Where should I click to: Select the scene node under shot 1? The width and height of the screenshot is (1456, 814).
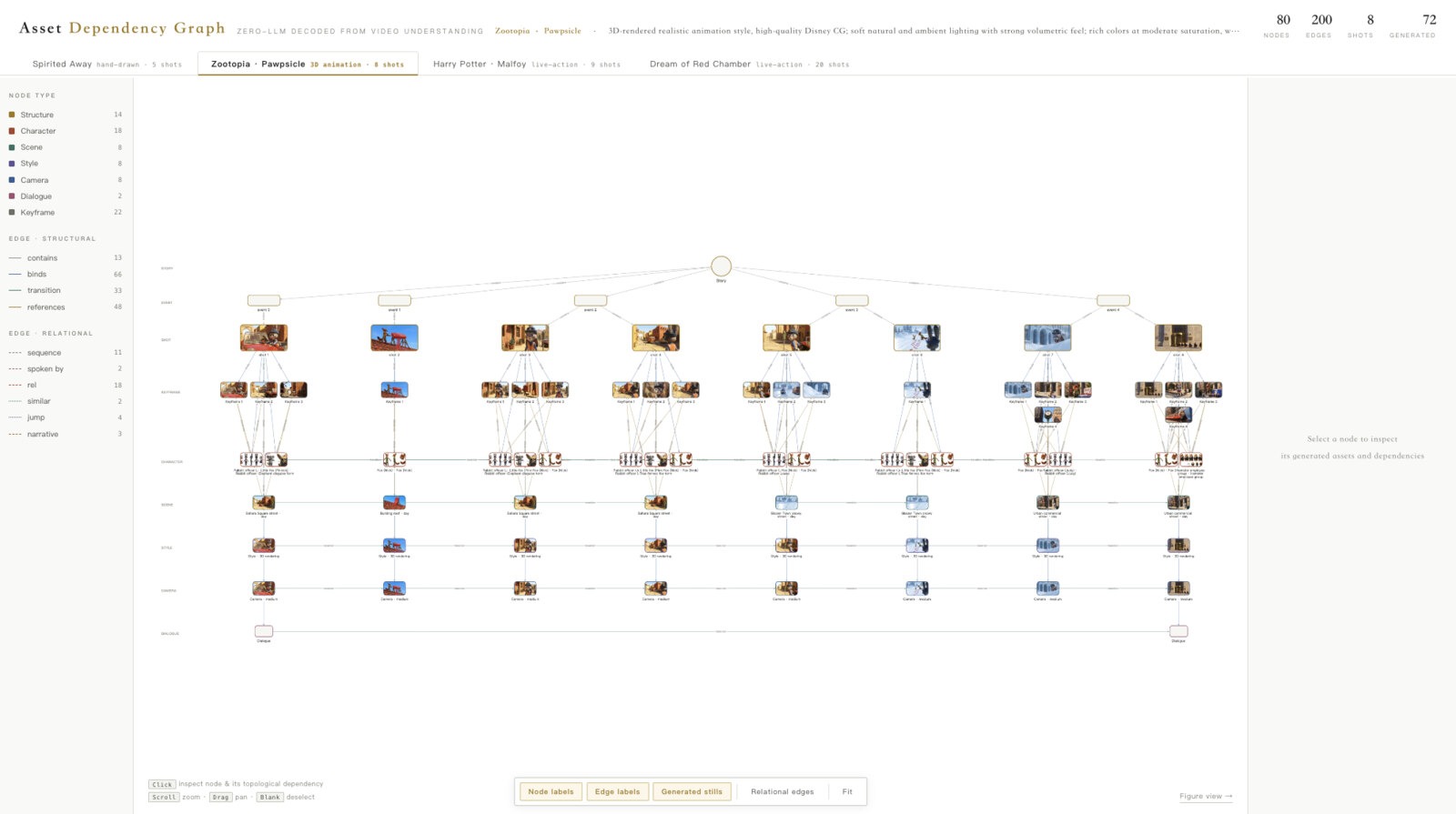pos(264,502)
